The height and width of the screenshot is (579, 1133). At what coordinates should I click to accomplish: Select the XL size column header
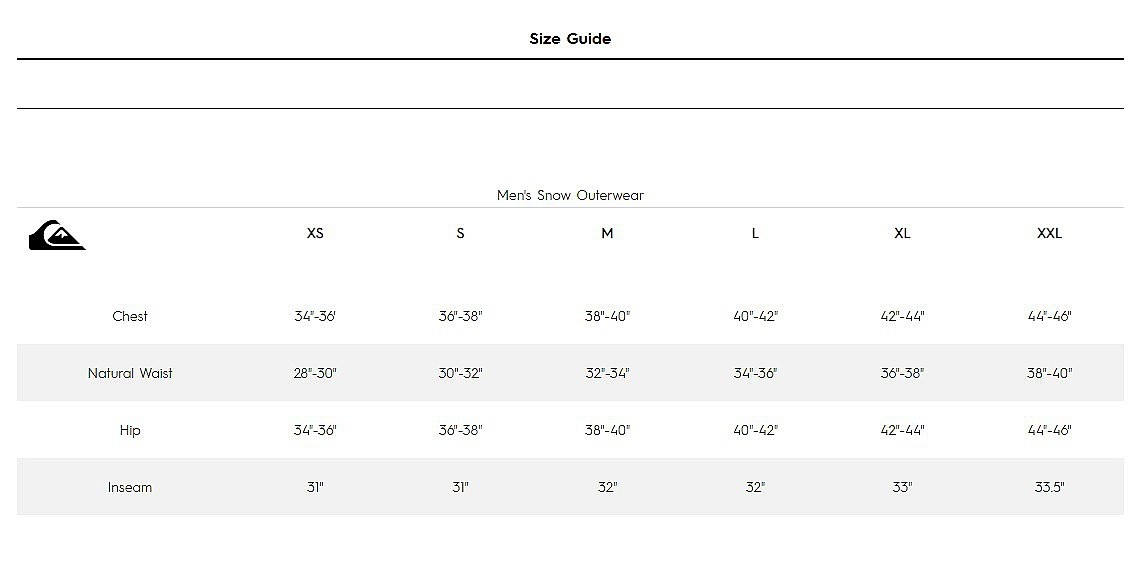902,233
